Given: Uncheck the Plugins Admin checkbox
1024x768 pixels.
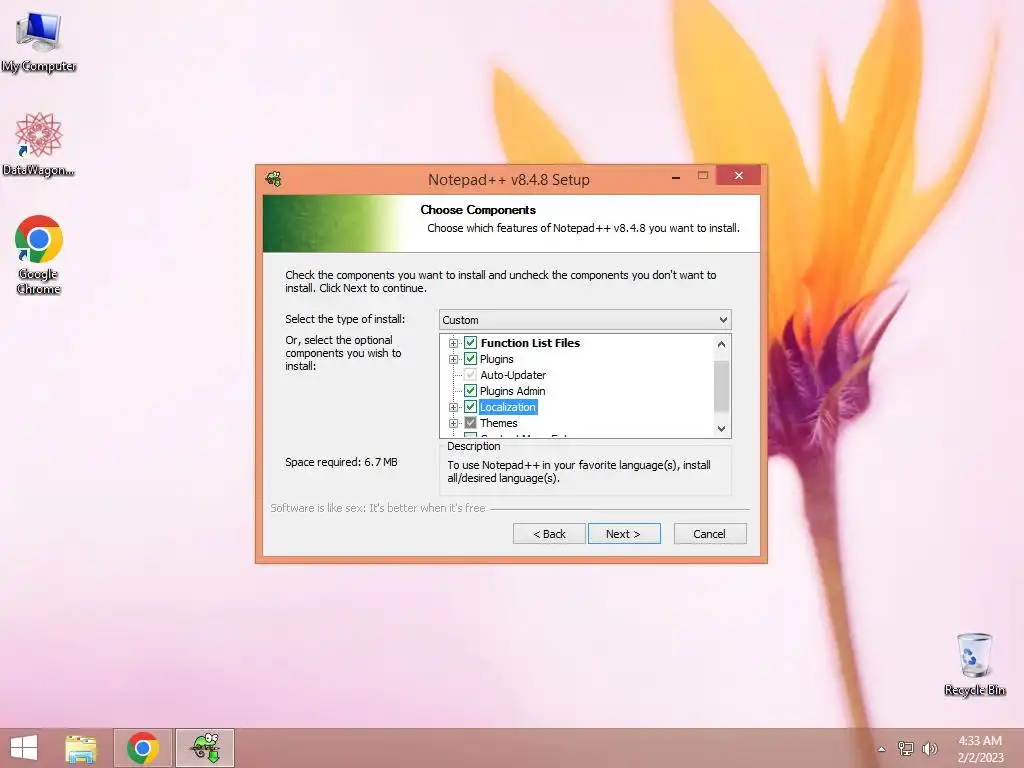Looking at the screenshot, I should (x=470, y=391).
